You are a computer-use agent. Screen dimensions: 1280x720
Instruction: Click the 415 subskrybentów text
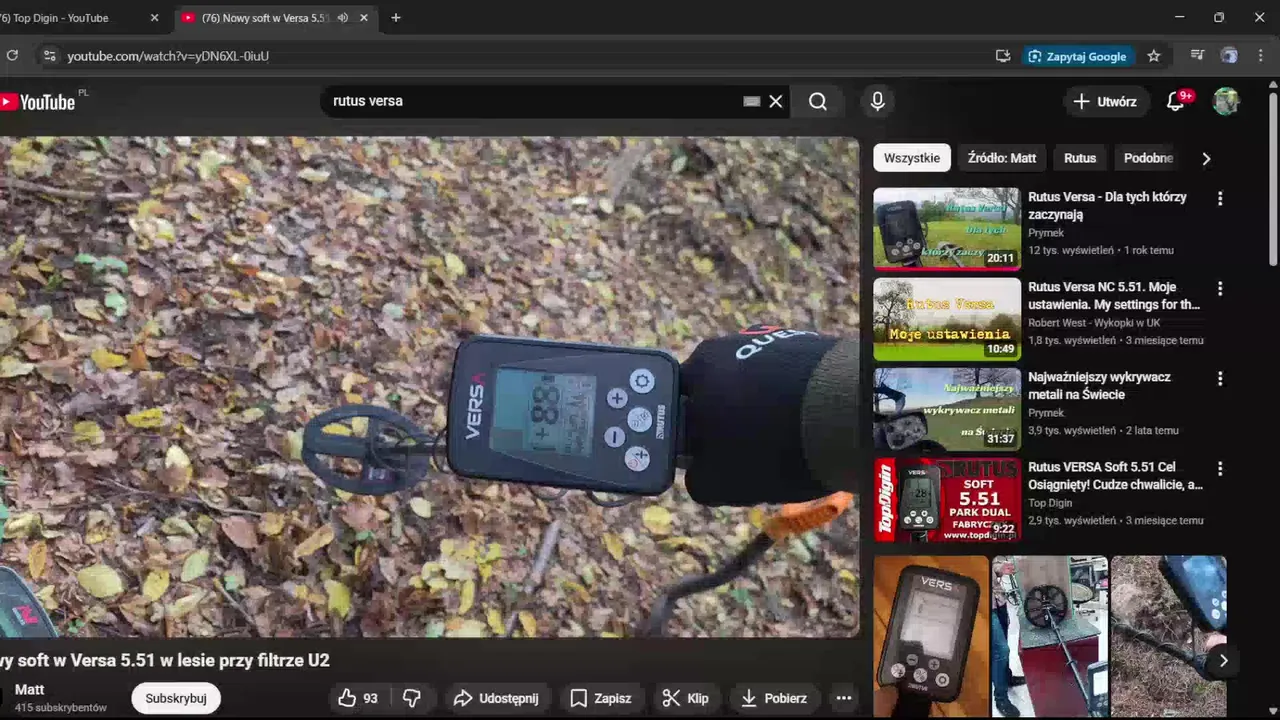click(61, 708)
